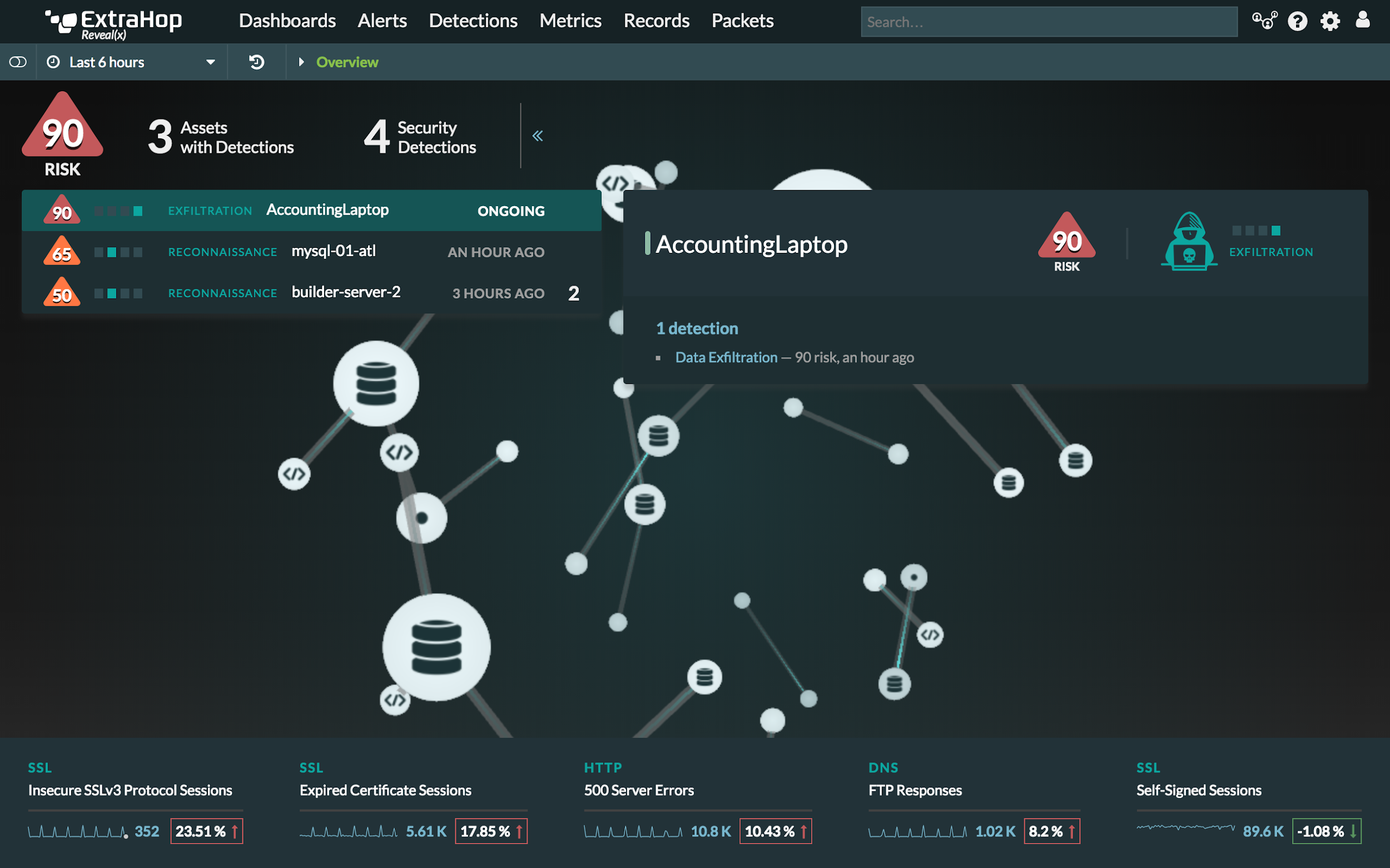Open the Last 6 hours time dropdown
Viewport: 1390px width, 868px height.
(x=132, y=62)
